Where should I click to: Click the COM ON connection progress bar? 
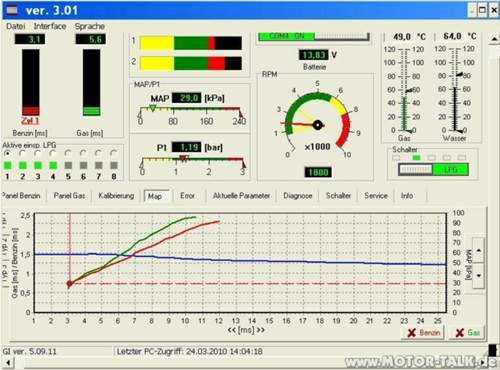pos(314,36)
